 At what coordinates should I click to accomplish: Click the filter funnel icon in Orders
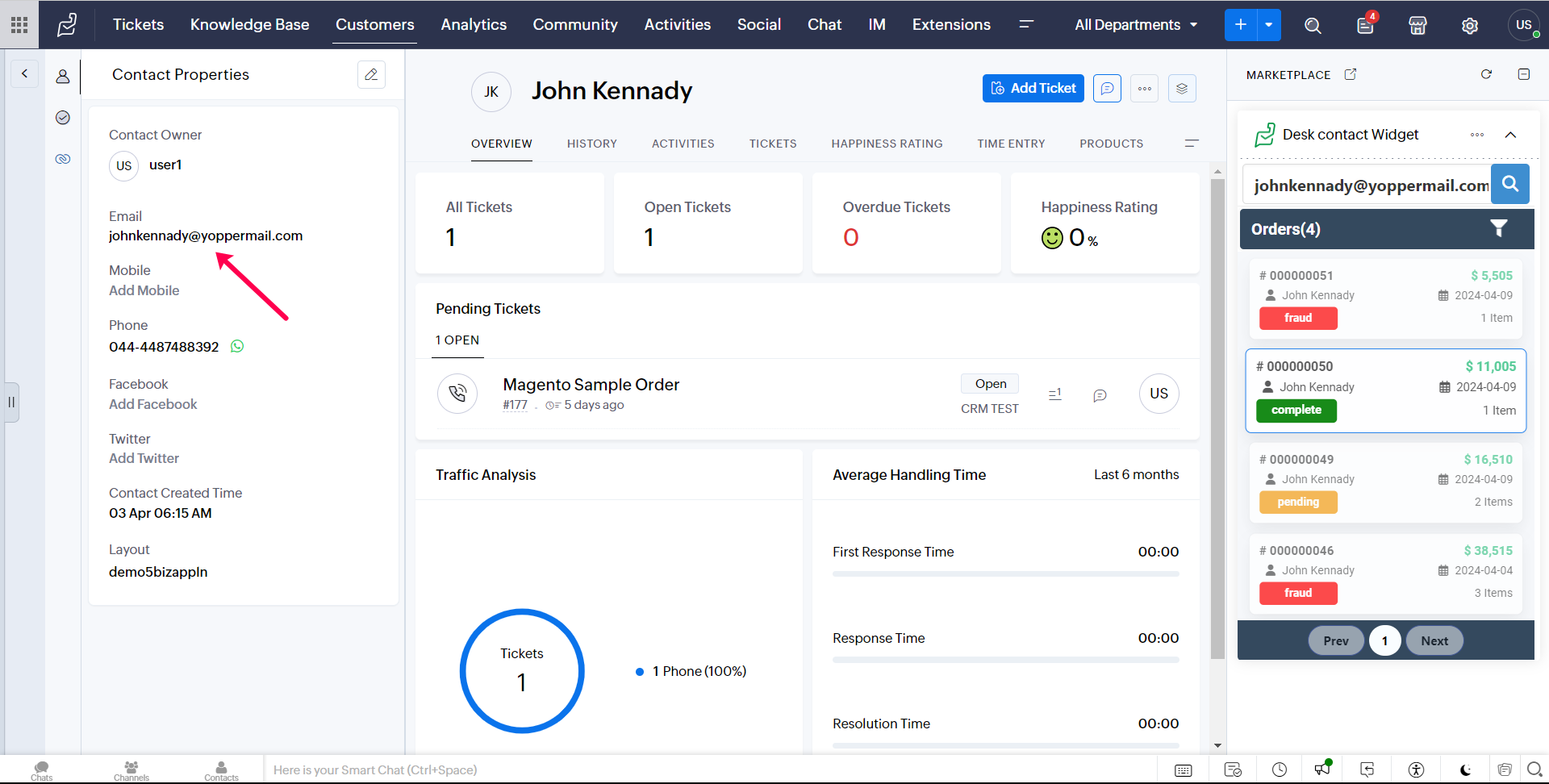click(x=1498, y=229)
